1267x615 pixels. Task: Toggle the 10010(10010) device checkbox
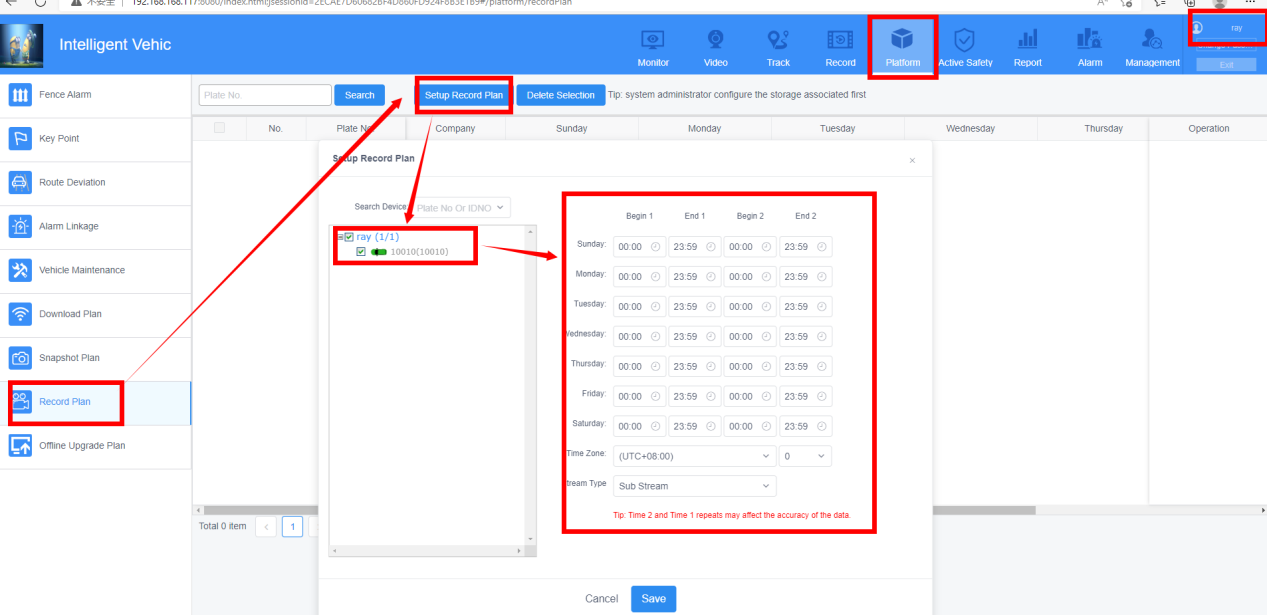click(x=361, y=252)
